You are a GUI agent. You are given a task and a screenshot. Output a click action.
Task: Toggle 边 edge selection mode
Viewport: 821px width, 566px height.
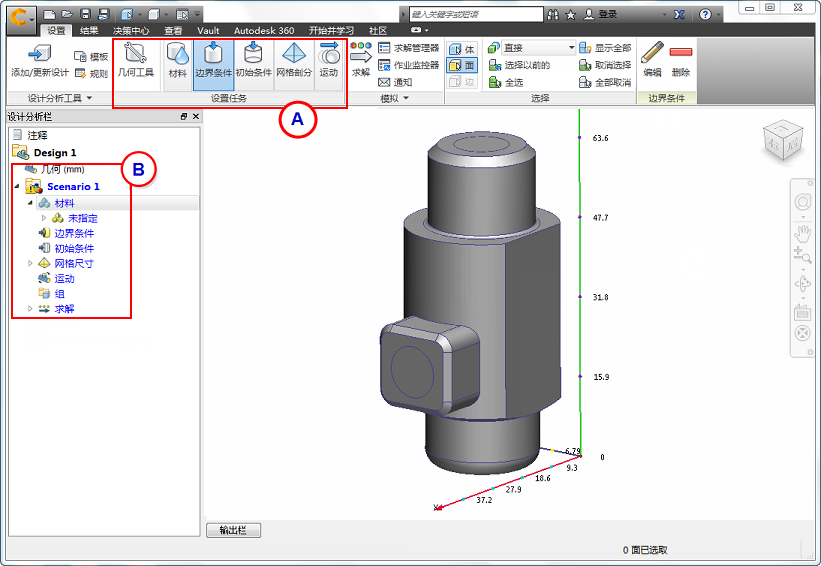[462, 82]
